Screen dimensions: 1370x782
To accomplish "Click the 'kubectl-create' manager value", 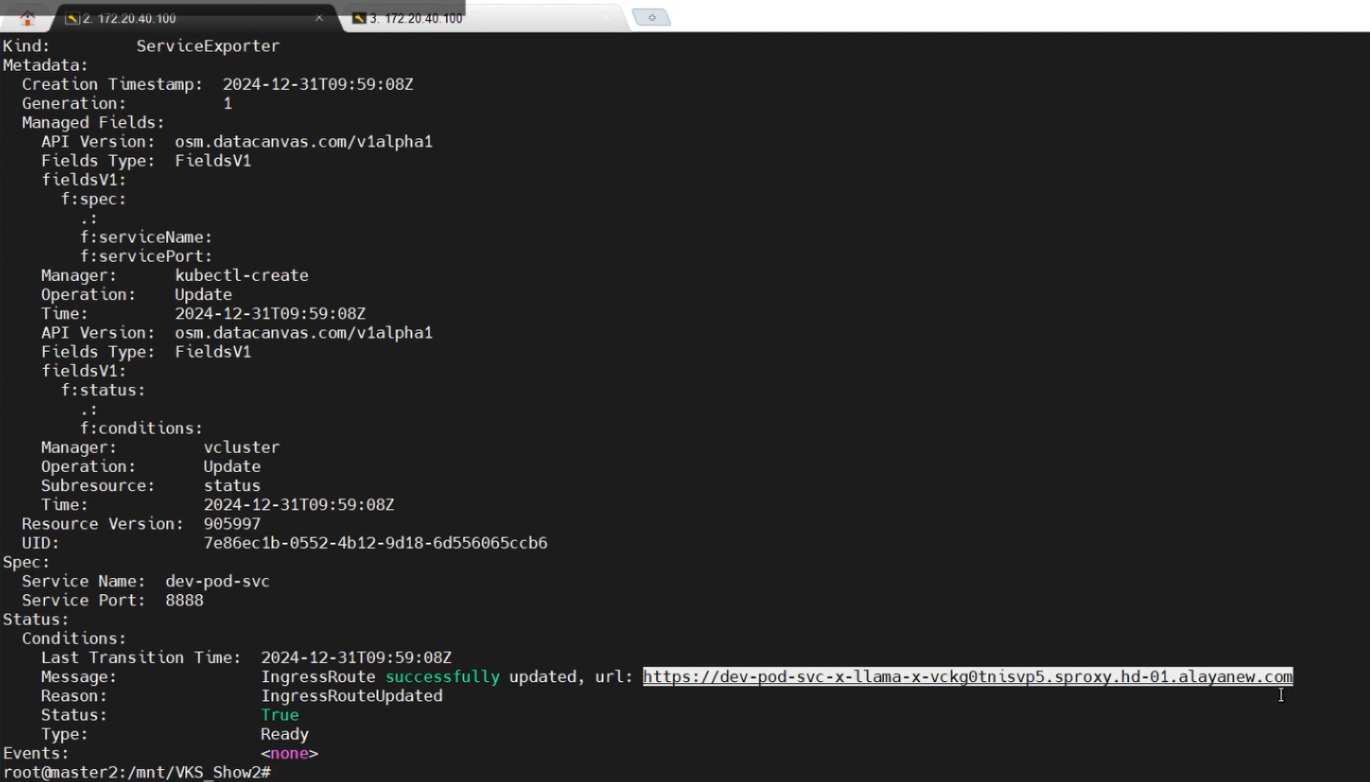I will click(241, 275).
